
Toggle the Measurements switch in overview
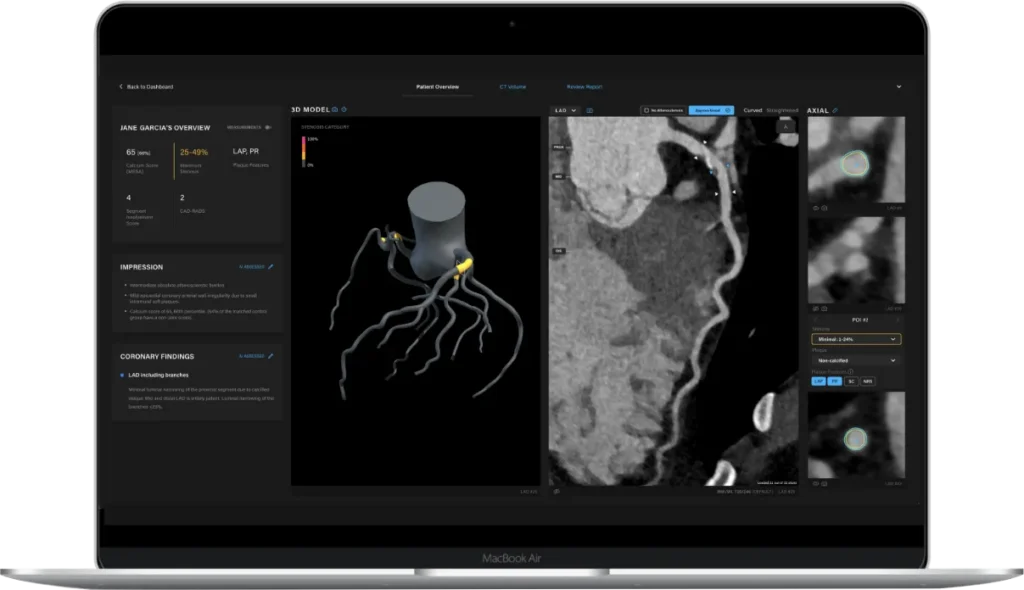268,127
